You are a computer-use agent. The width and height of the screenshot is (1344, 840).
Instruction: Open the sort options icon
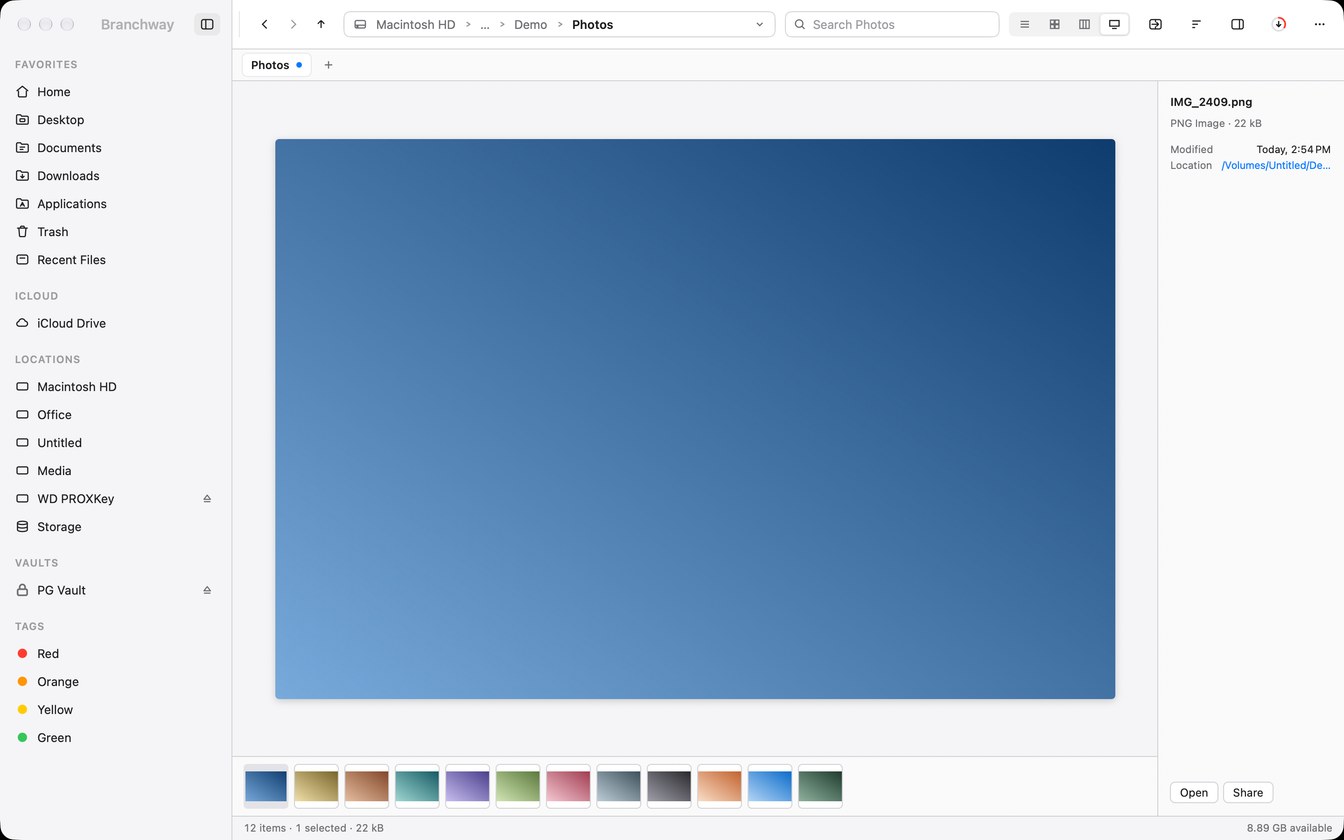point(1196,24)
